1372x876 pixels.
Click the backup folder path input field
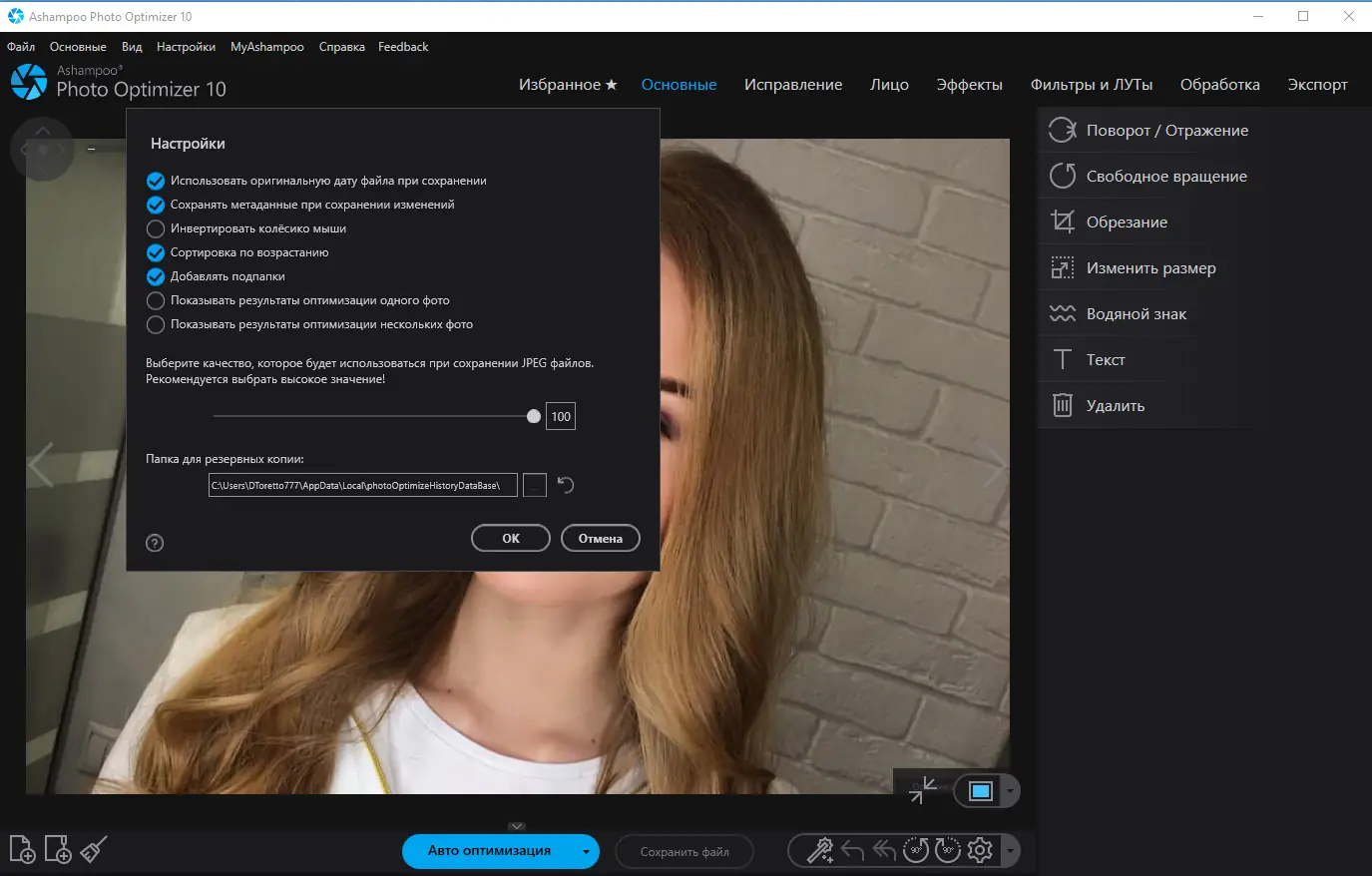click(361, 484)
